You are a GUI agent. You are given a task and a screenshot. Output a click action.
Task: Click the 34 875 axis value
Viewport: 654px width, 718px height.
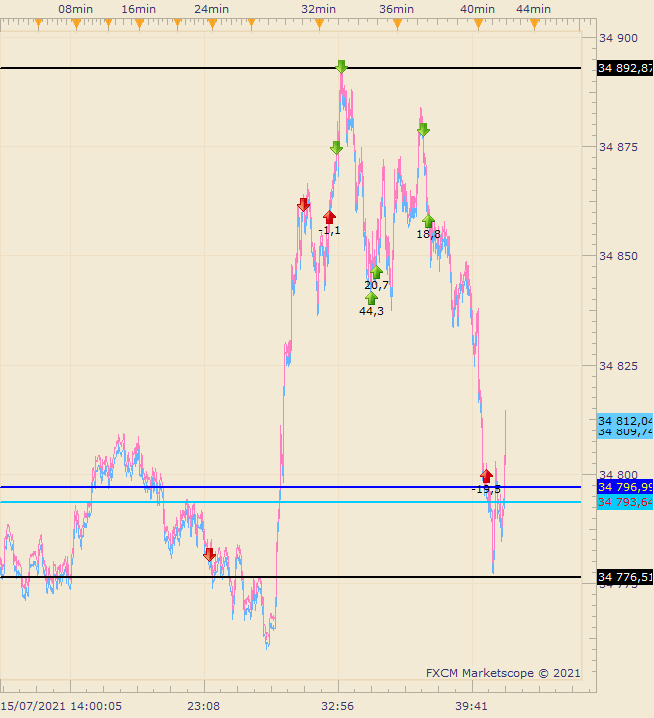[618, 147]
